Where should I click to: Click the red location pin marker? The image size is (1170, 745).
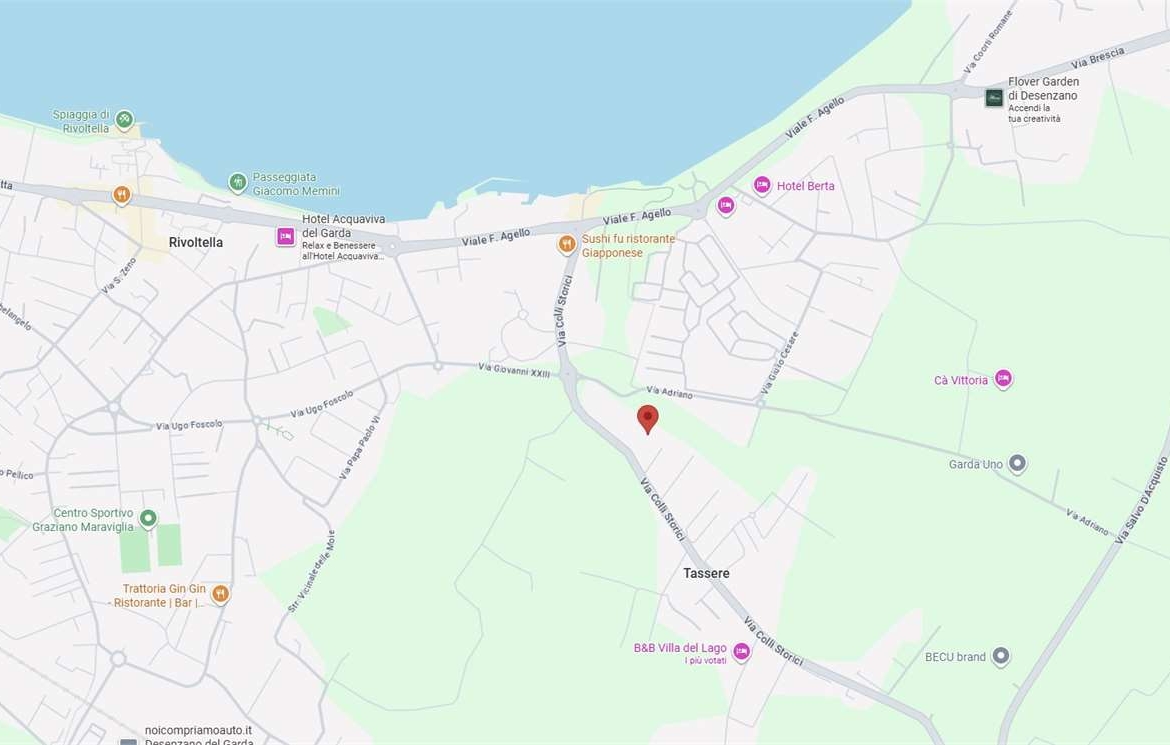pyautogui.click(x=648, y=418)
